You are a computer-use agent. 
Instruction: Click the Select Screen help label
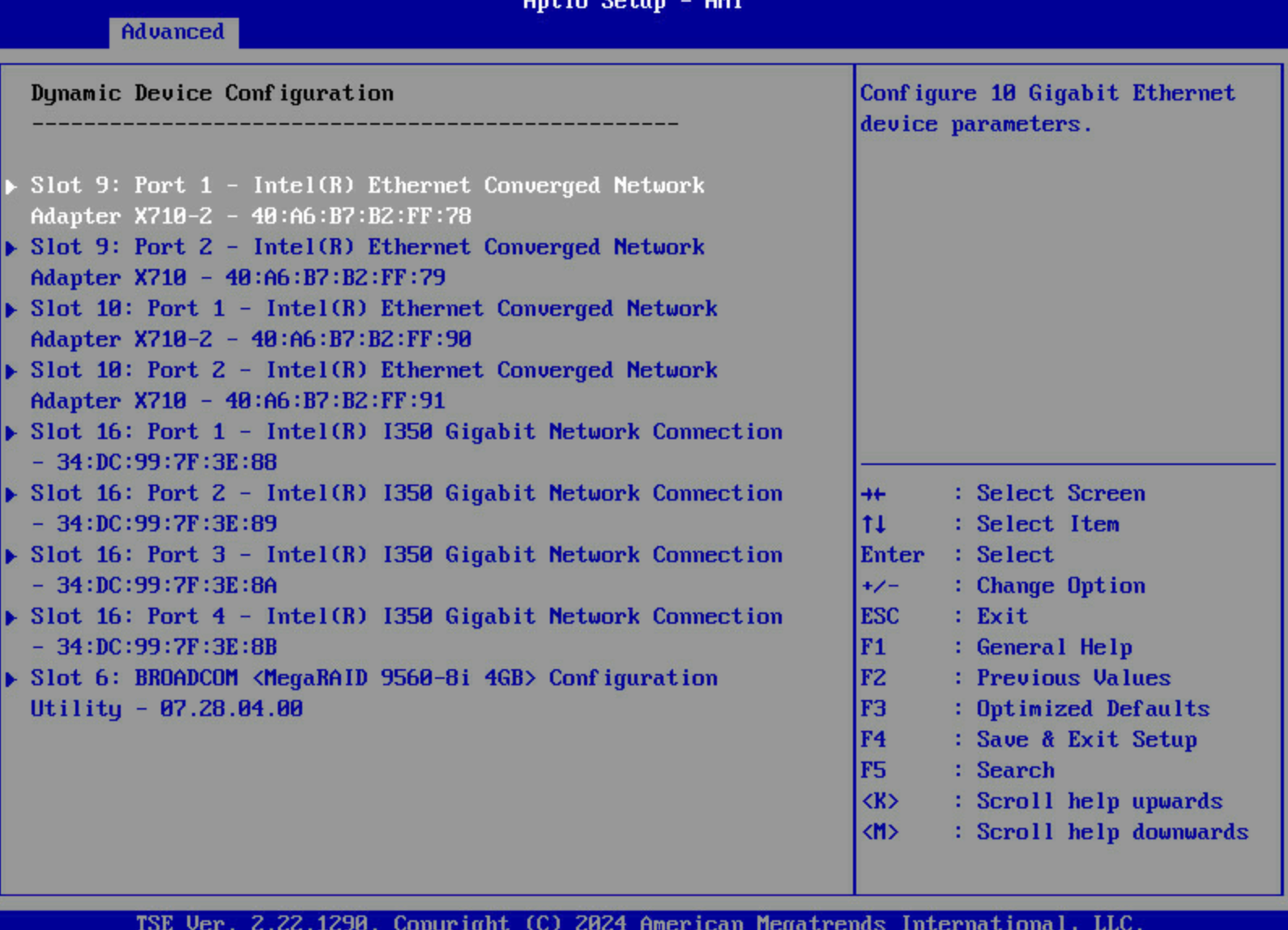pyautogui.click(x=1061, y=493)
